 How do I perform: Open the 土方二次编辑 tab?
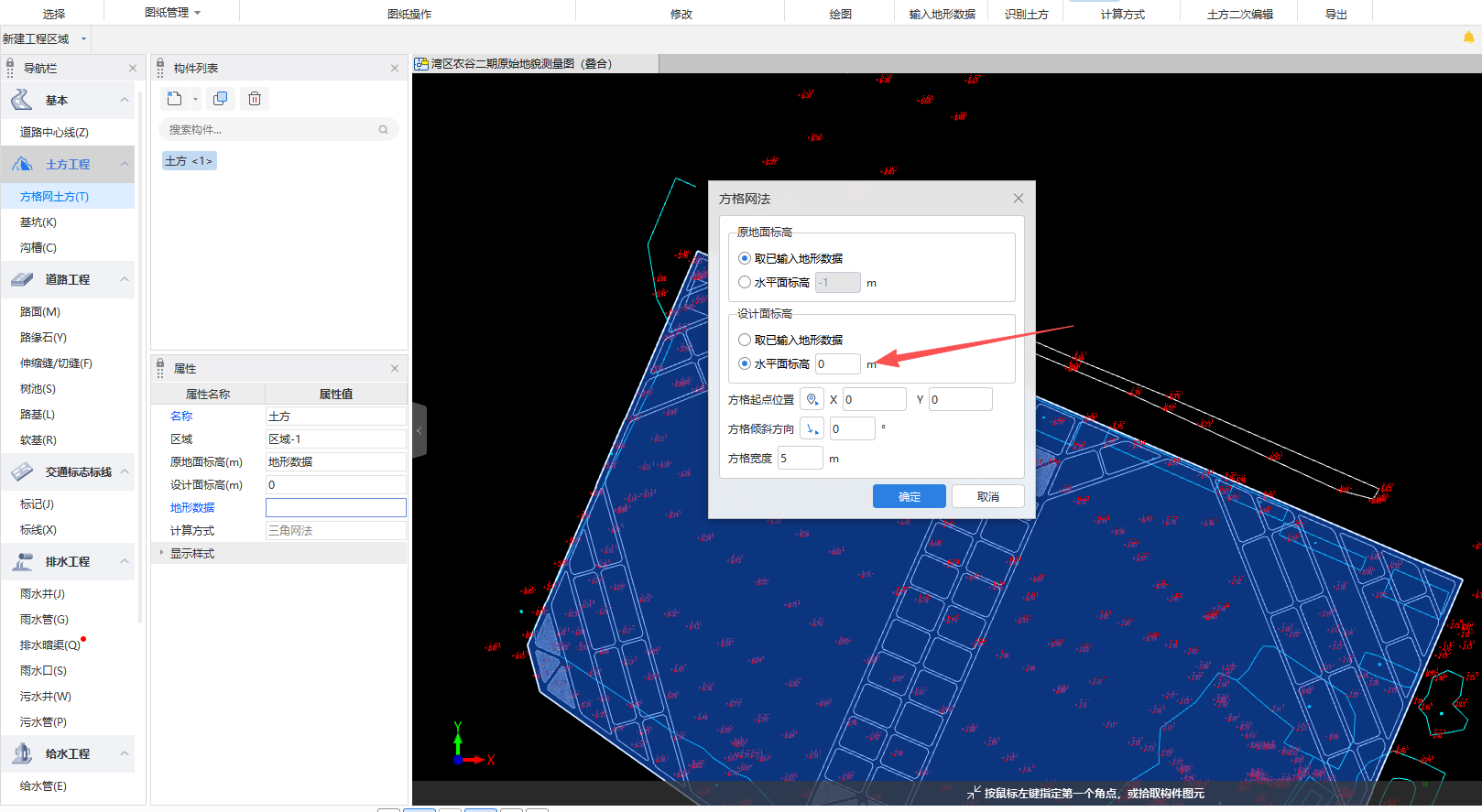point(1239,14)
